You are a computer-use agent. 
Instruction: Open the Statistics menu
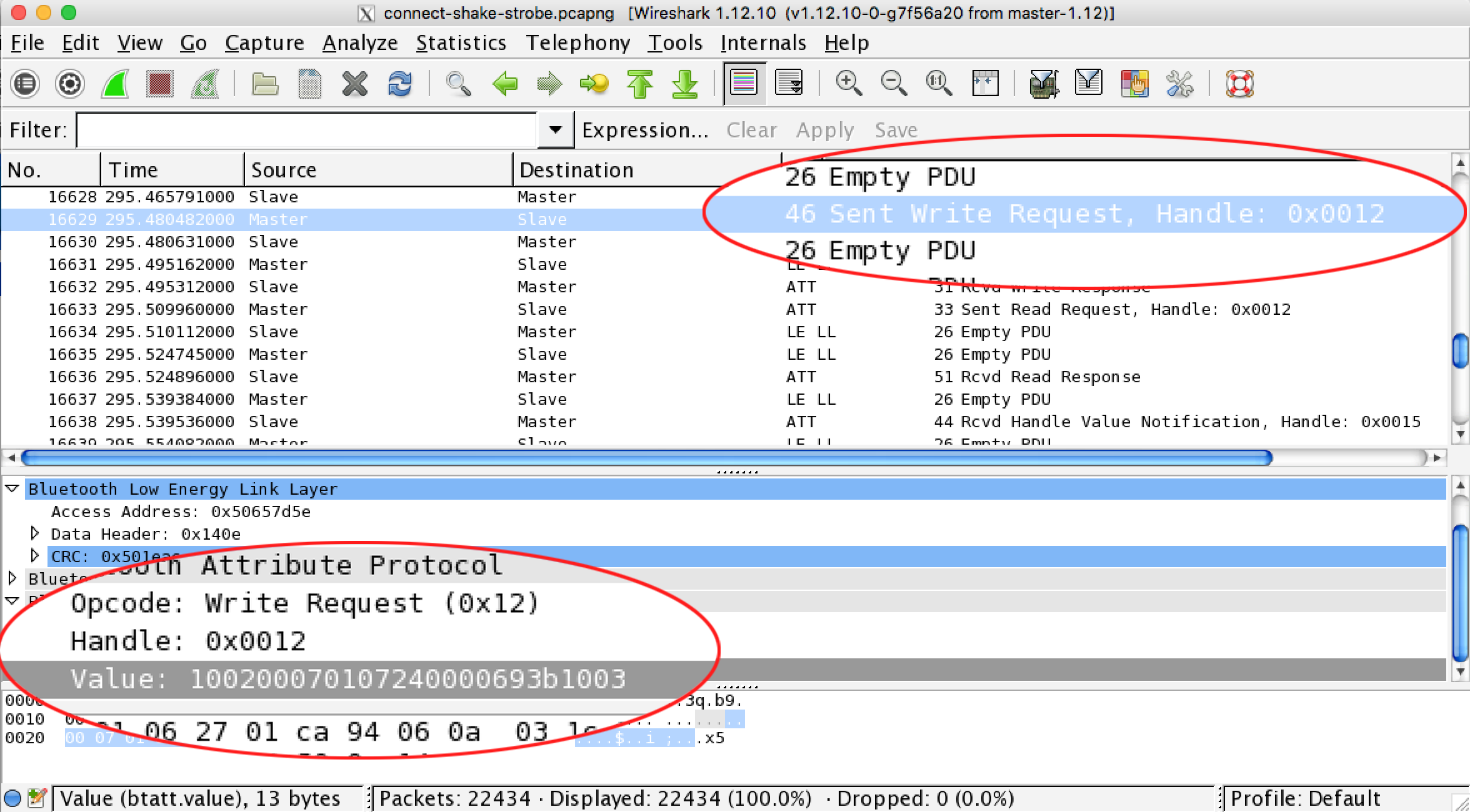[x=461, y=42]
